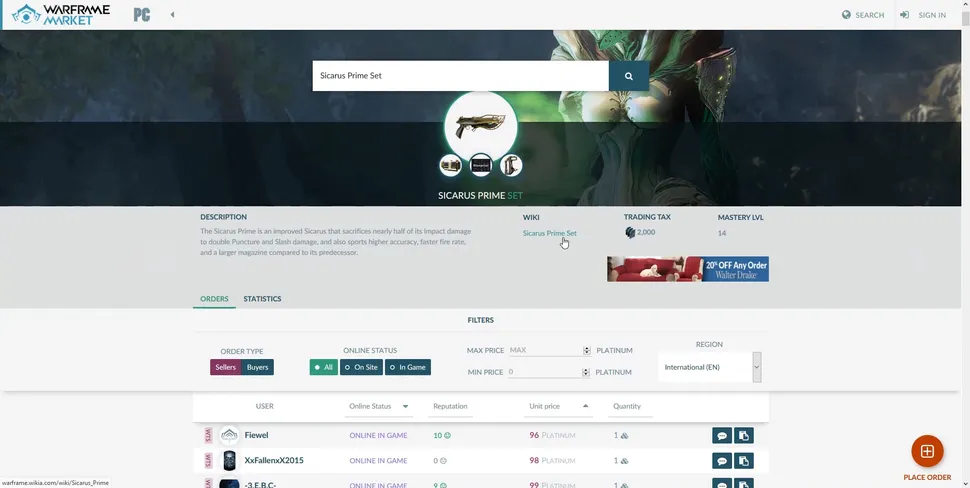Switch to the Statistics tab
The height and width of the screenshot is (488, 970).
(262, 299)
